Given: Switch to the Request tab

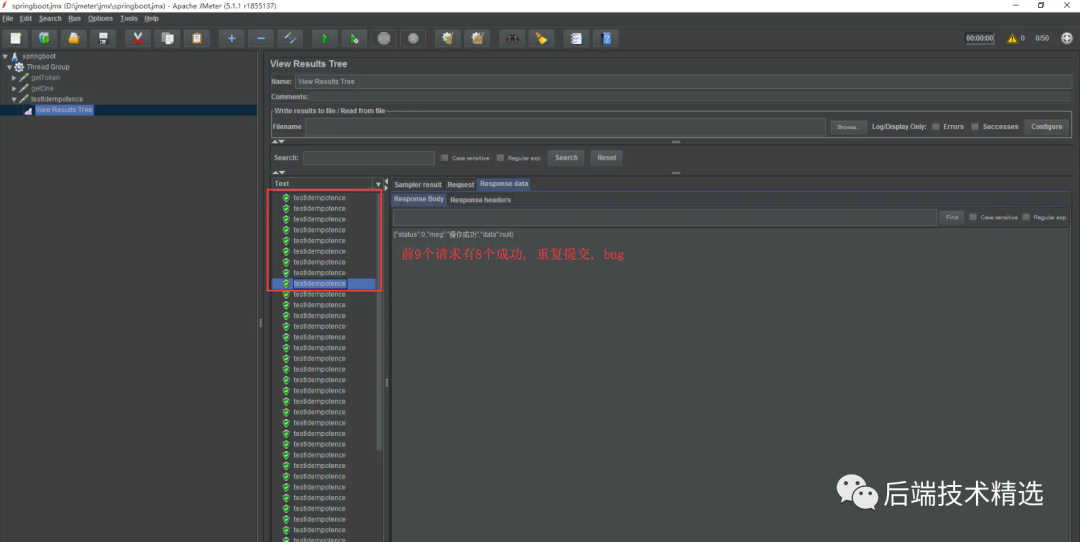Looking at the screenshot, I should click(460, 185).
